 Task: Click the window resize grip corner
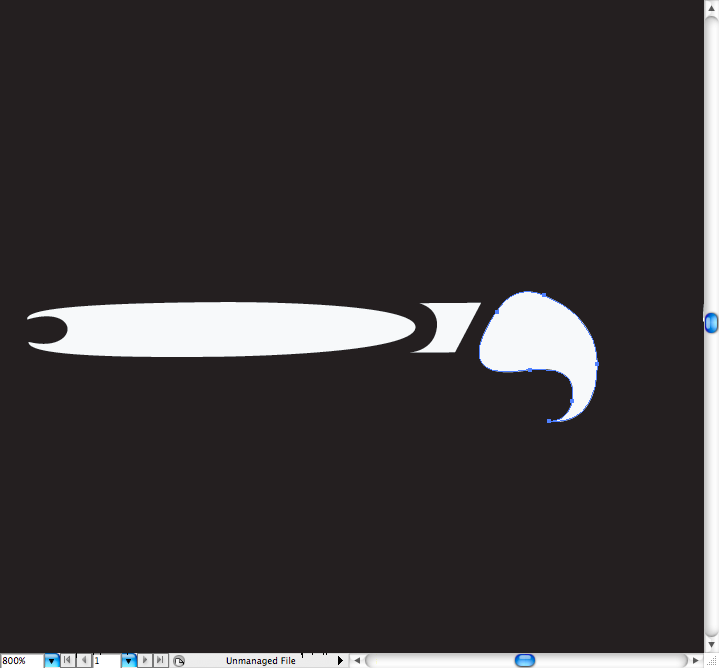click(x=711, y=661)
